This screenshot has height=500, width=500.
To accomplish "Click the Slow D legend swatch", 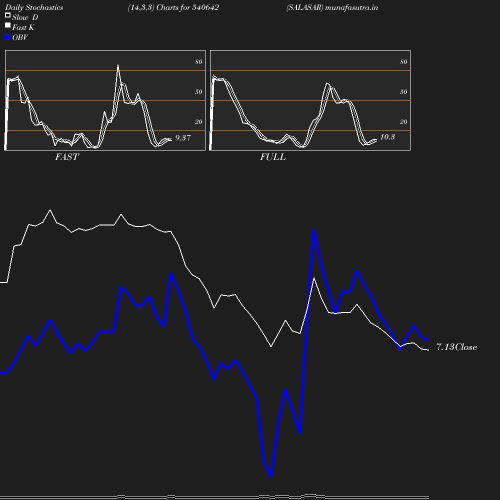I will 8,15.
